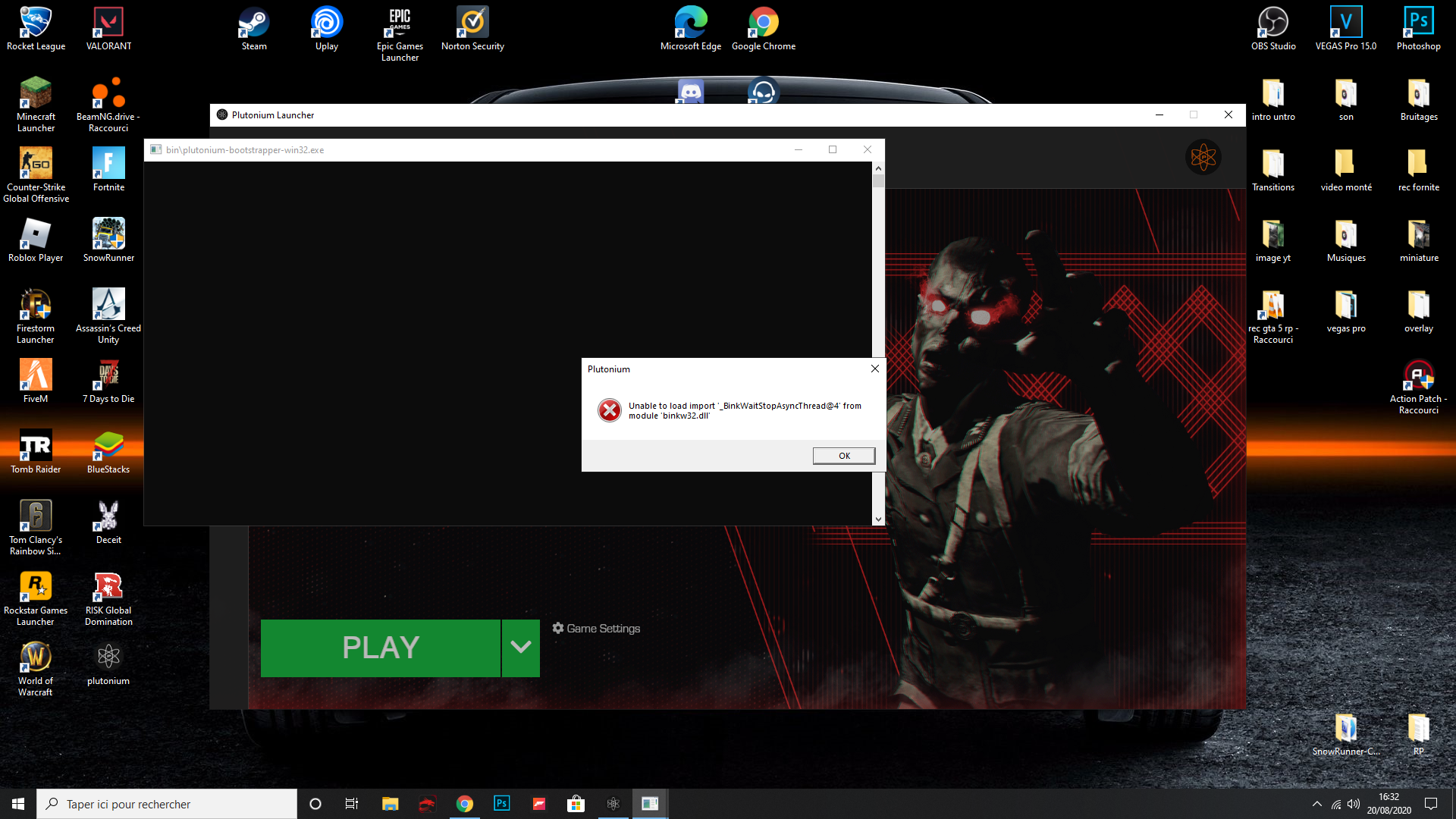Click OK in the Plutonium error dialog
This screenshot has width=1456, height=819.
844,456
